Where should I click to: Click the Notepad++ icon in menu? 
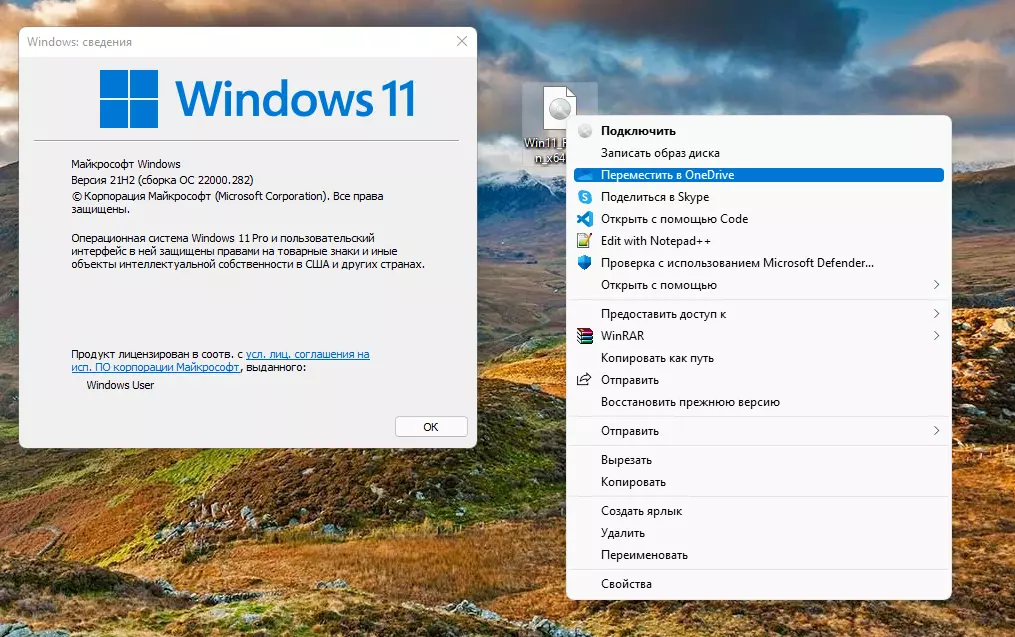click(585, 241)
